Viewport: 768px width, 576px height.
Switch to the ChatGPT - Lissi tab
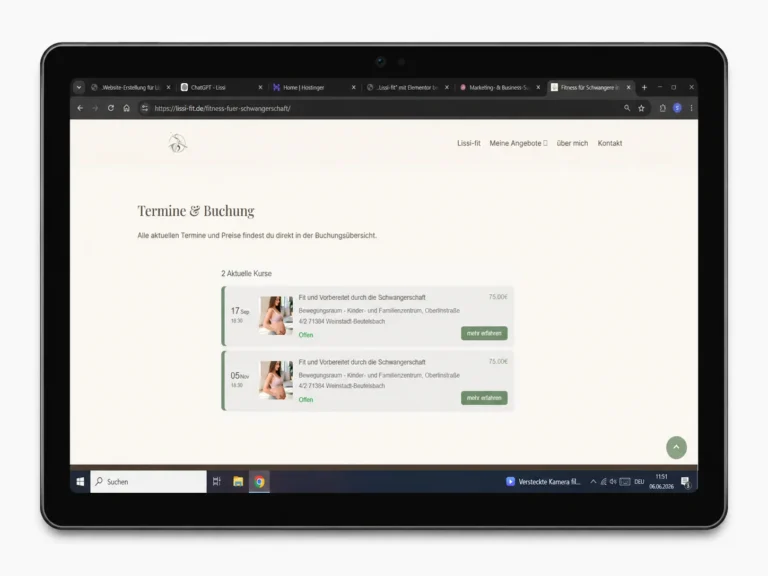[x=221, y=88]
